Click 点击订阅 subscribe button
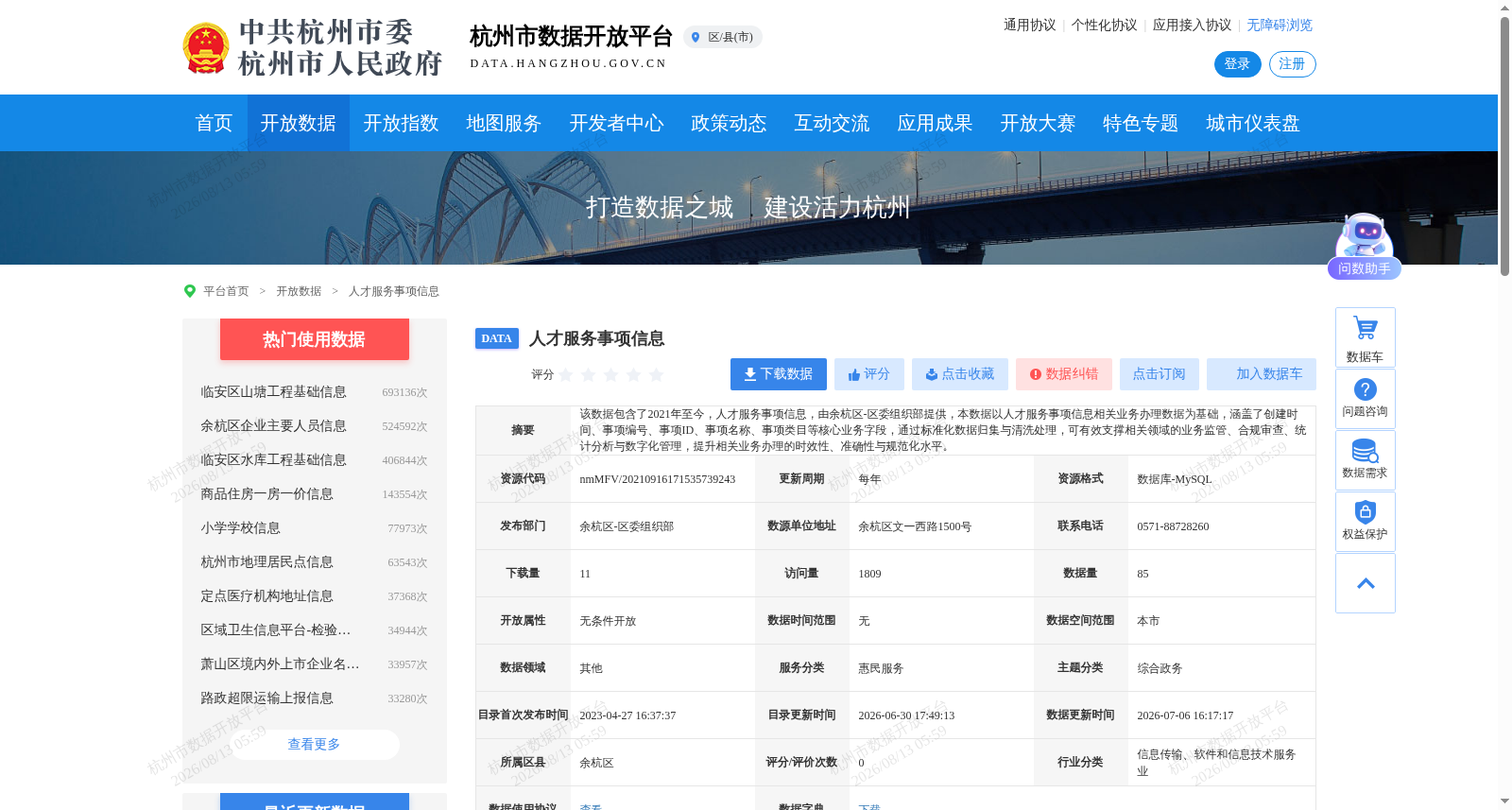 (1160, 374)
